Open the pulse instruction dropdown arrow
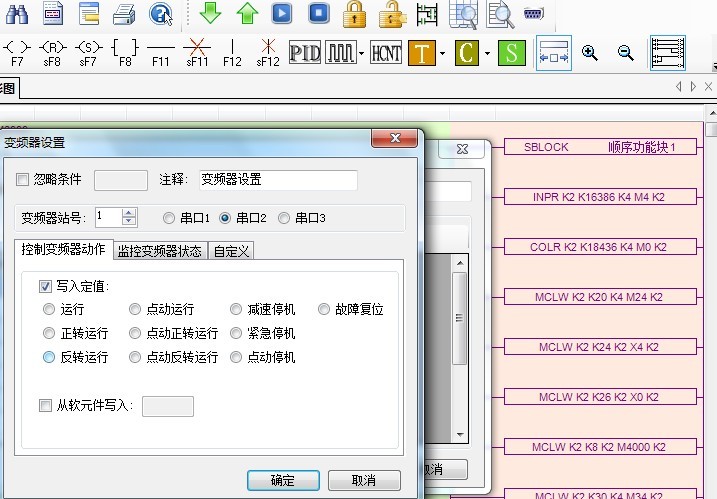The image size is (717, 499). [361, 53]
